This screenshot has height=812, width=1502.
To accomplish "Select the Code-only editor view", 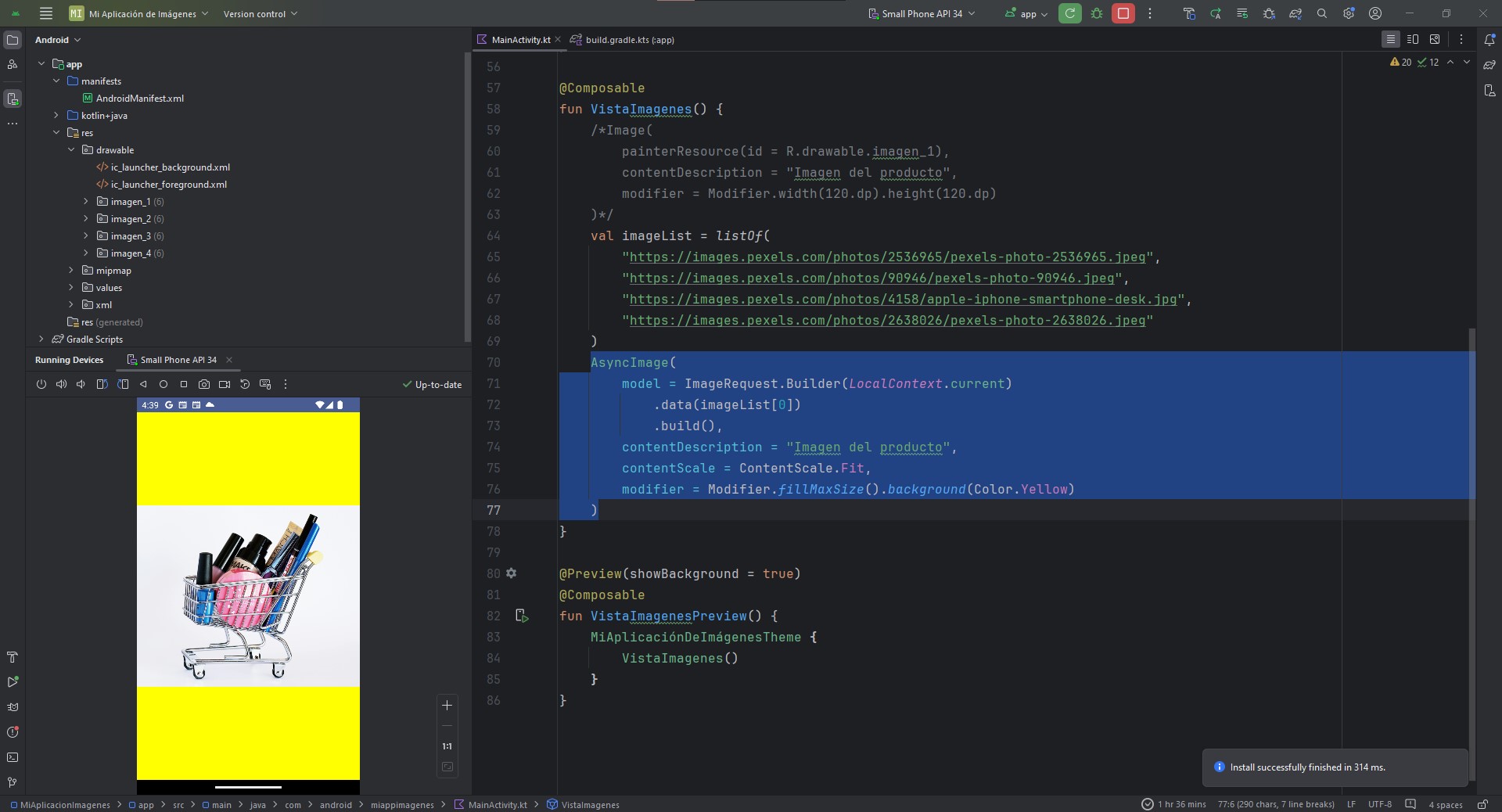I will click(x=1390, y=39).
